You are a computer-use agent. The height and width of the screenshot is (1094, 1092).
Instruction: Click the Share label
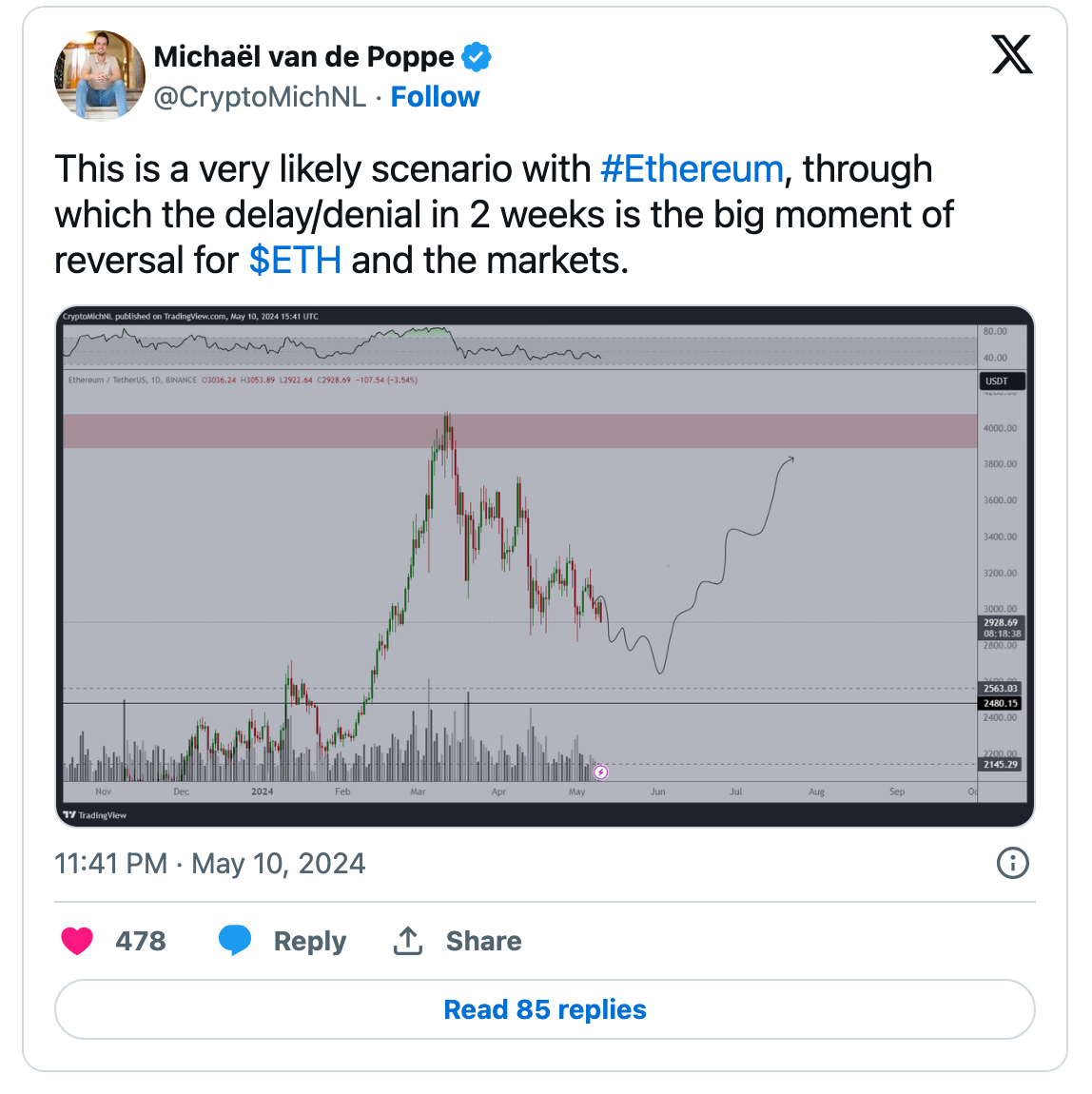(x=483, y=941)
